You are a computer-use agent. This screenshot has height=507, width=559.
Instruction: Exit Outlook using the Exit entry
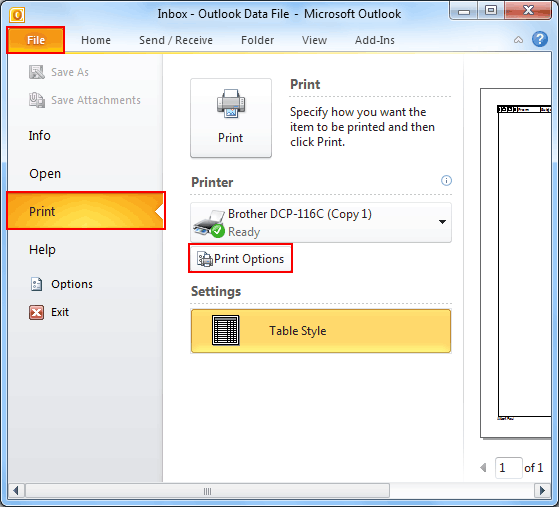point(60,312)
